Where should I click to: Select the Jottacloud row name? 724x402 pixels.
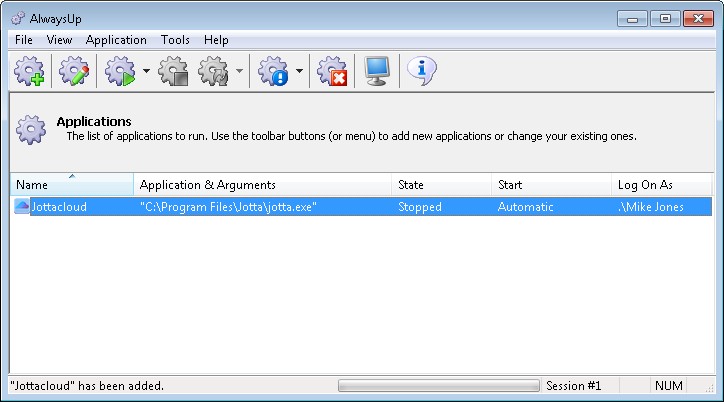(59, 207)
